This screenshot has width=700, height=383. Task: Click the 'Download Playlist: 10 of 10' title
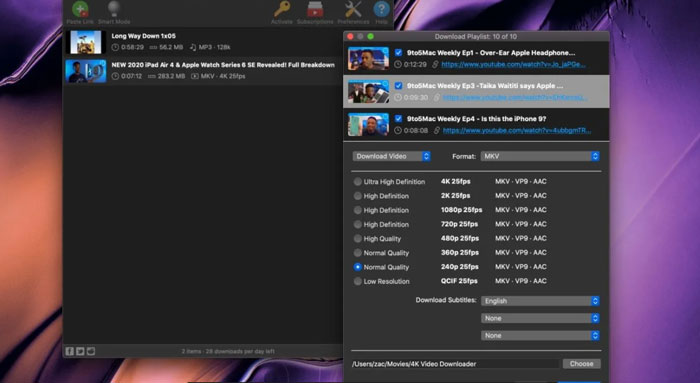coord(476,37)
